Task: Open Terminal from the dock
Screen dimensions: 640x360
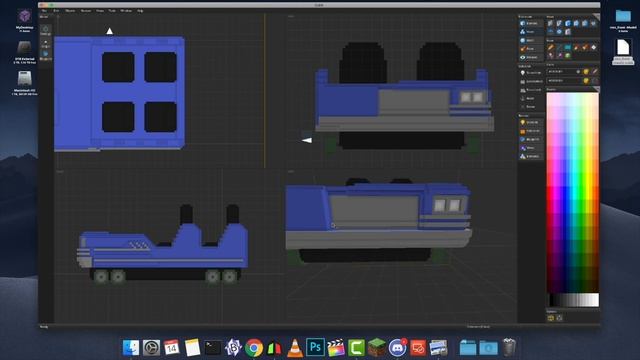Action: click(x=213, y=348)
